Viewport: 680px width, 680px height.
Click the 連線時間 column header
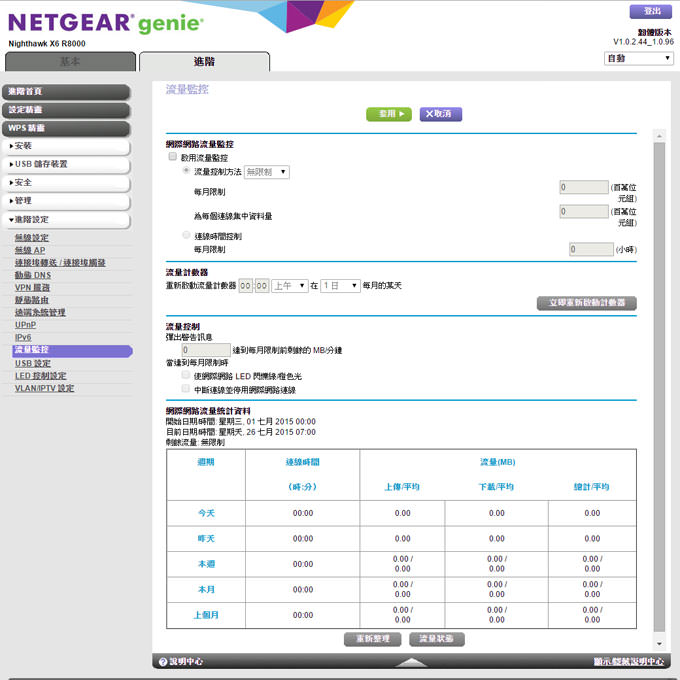(302, 462)
